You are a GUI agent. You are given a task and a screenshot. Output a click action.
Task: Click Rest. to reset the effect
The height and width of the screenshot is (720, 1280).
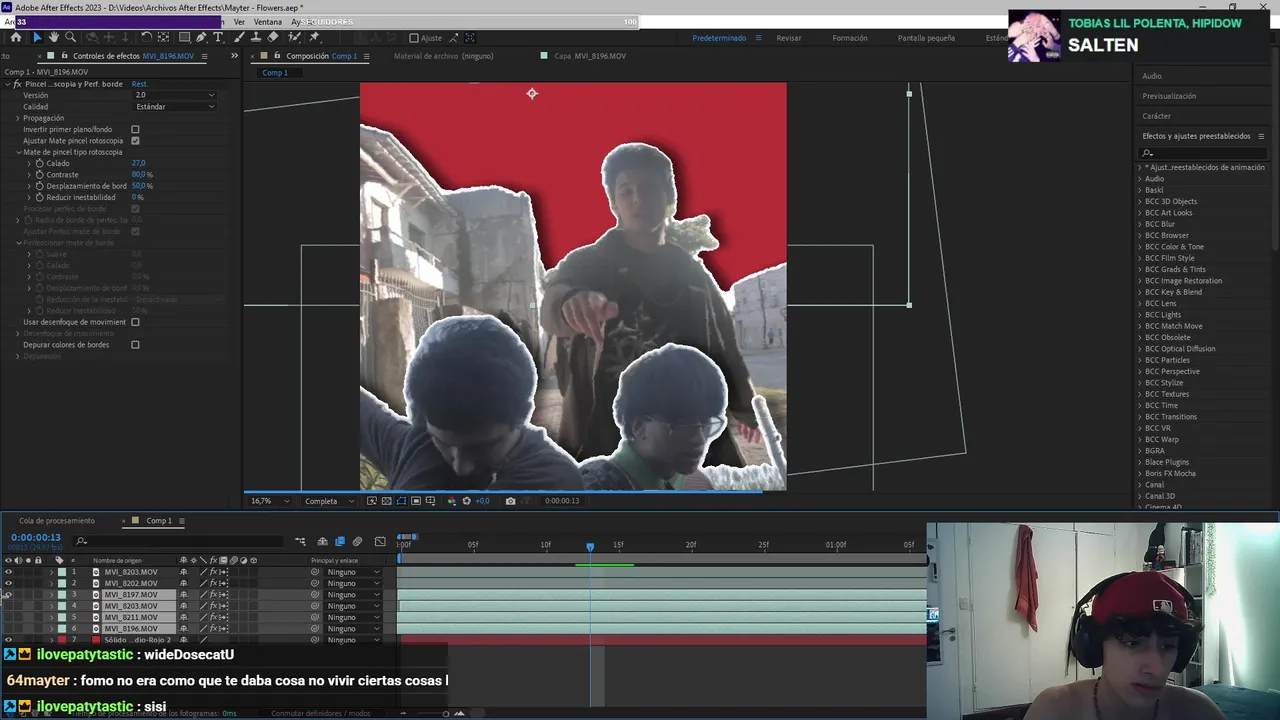point(139,84)
